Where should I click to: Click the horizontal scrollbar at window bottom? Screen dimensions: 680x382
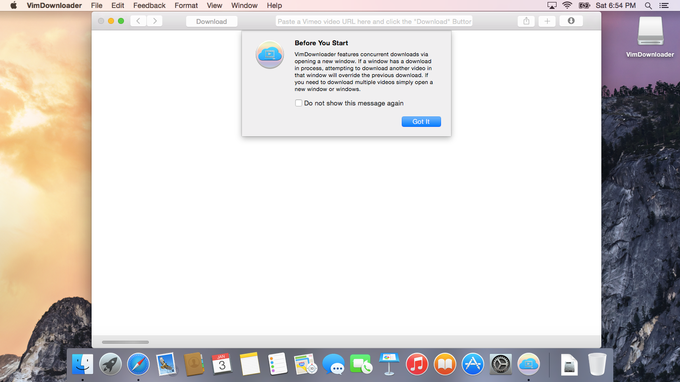(125, 342)
